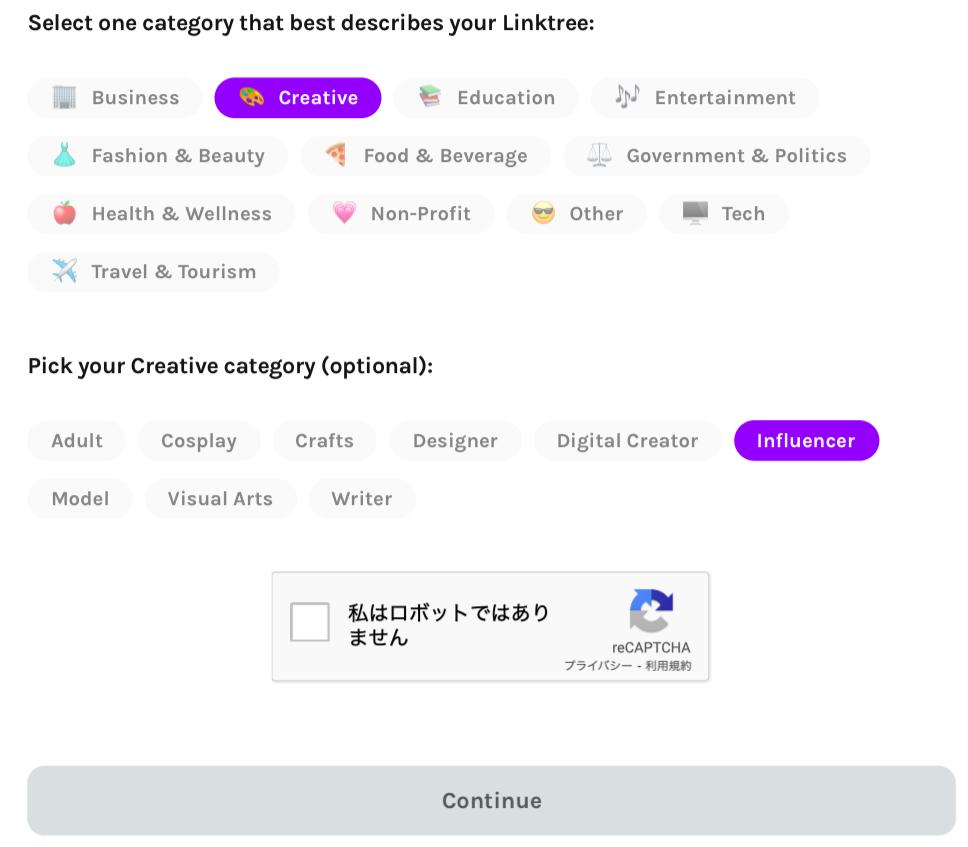Toggle off the Influencer subcategory
The image size is (968, 847).
(806, 441)
